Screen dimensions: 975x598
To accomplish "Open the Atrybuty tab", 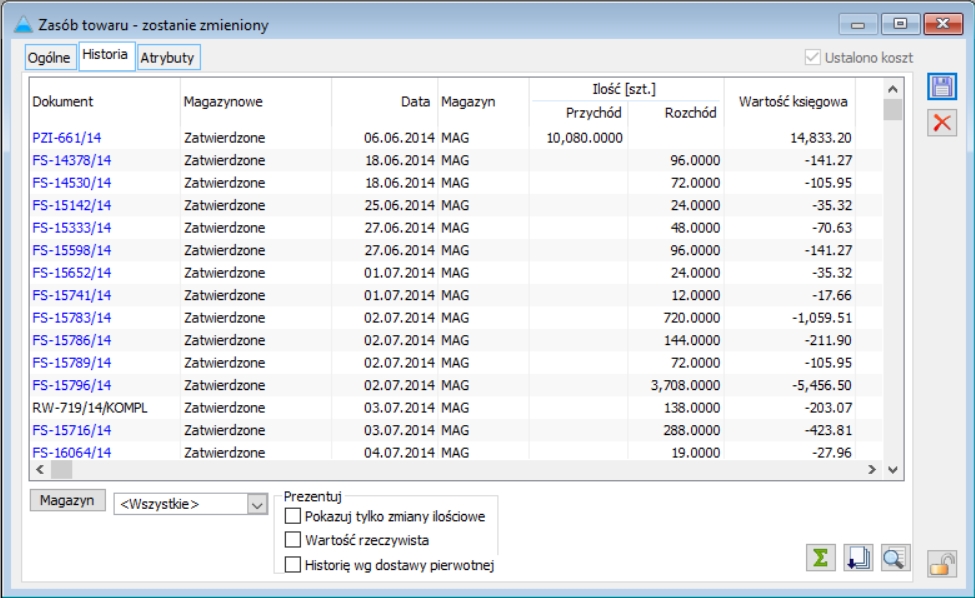I will click(x=168, y=58).
